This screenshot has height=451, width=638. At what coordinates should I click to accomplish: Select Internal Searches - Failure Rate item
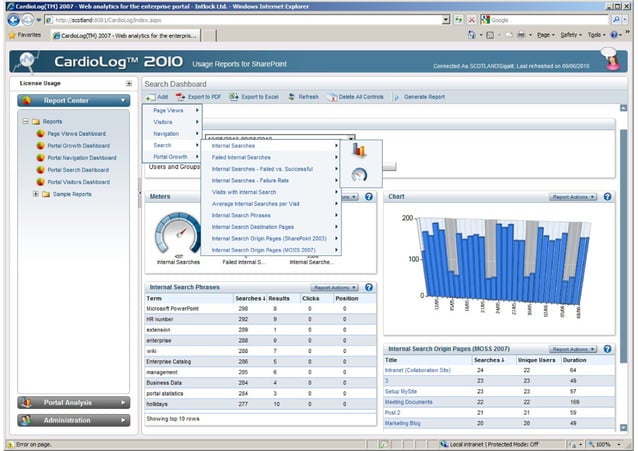271,181
